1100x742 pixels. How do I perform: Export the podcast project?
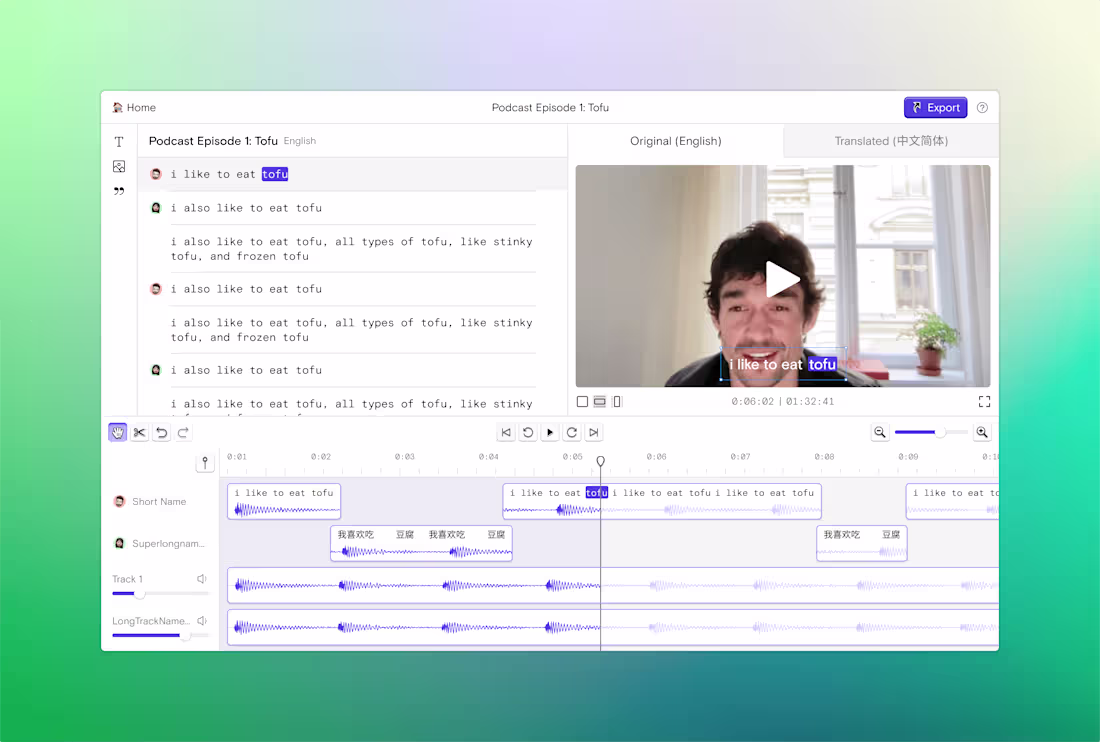[936, 107]
